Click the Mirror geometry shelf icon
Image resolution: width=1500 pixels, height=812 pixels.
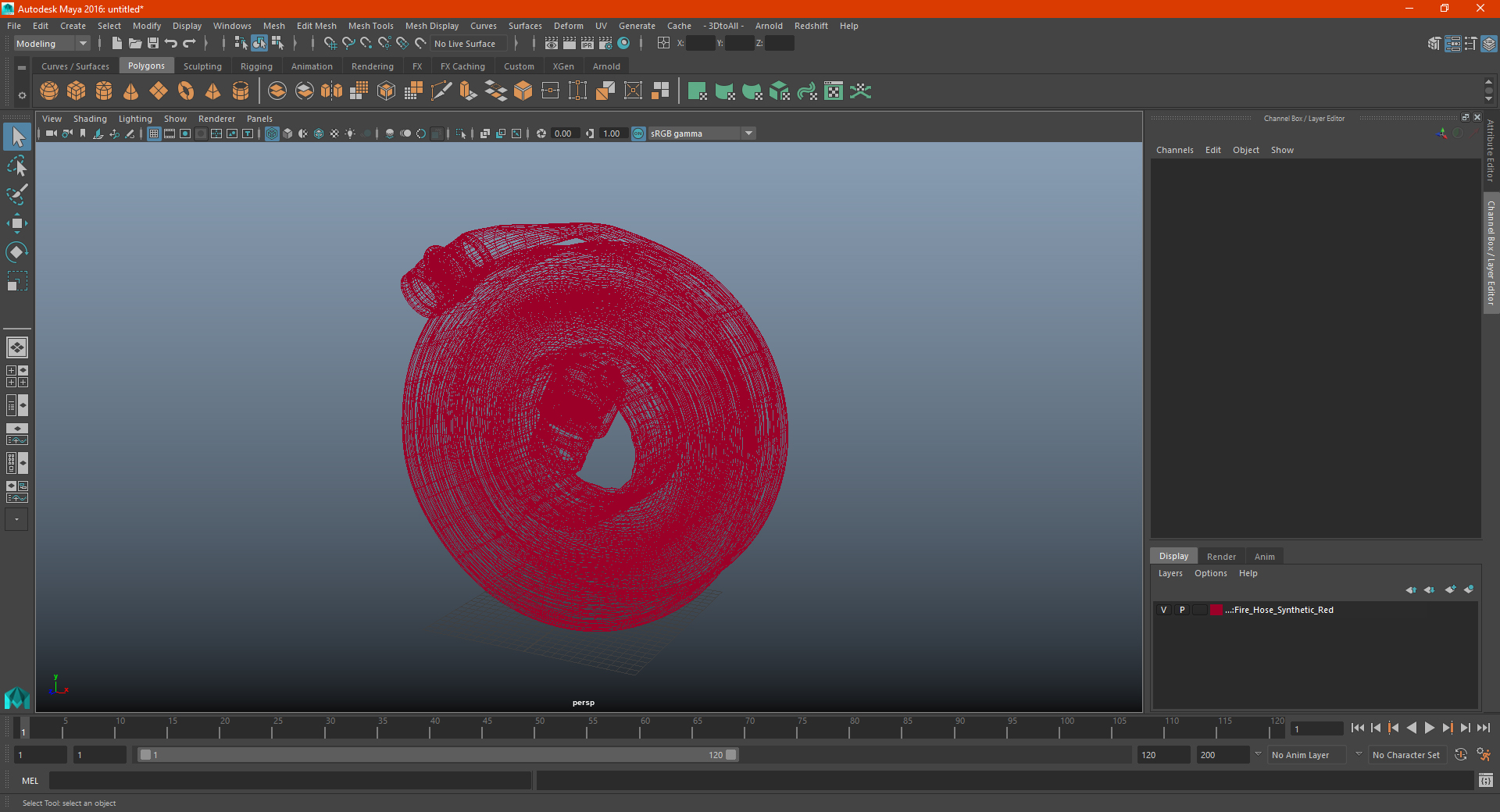coord(331,91)
